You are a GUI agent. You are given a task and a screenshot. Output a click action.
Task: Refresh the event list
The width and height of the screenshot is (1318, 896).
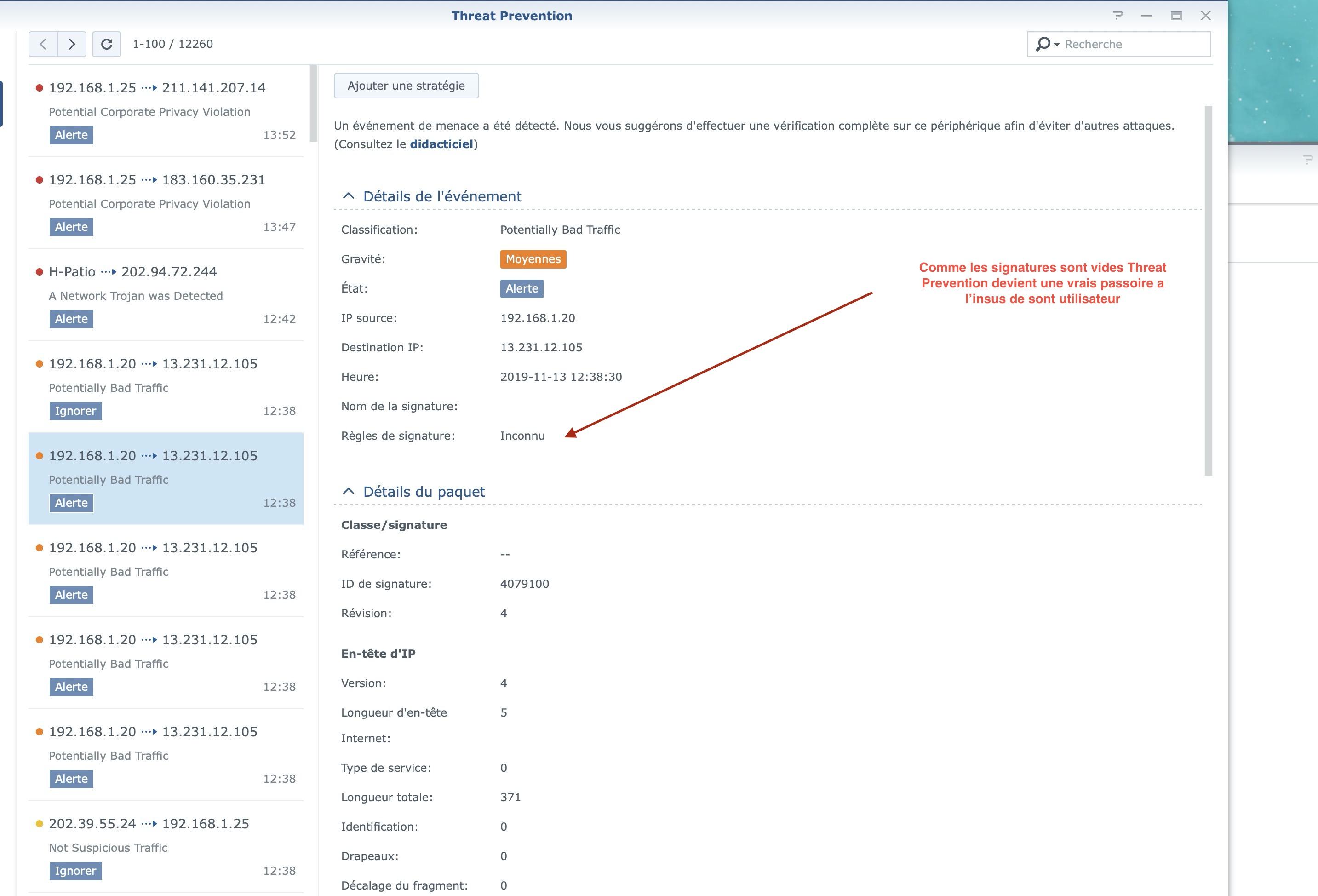pos(107,44)
